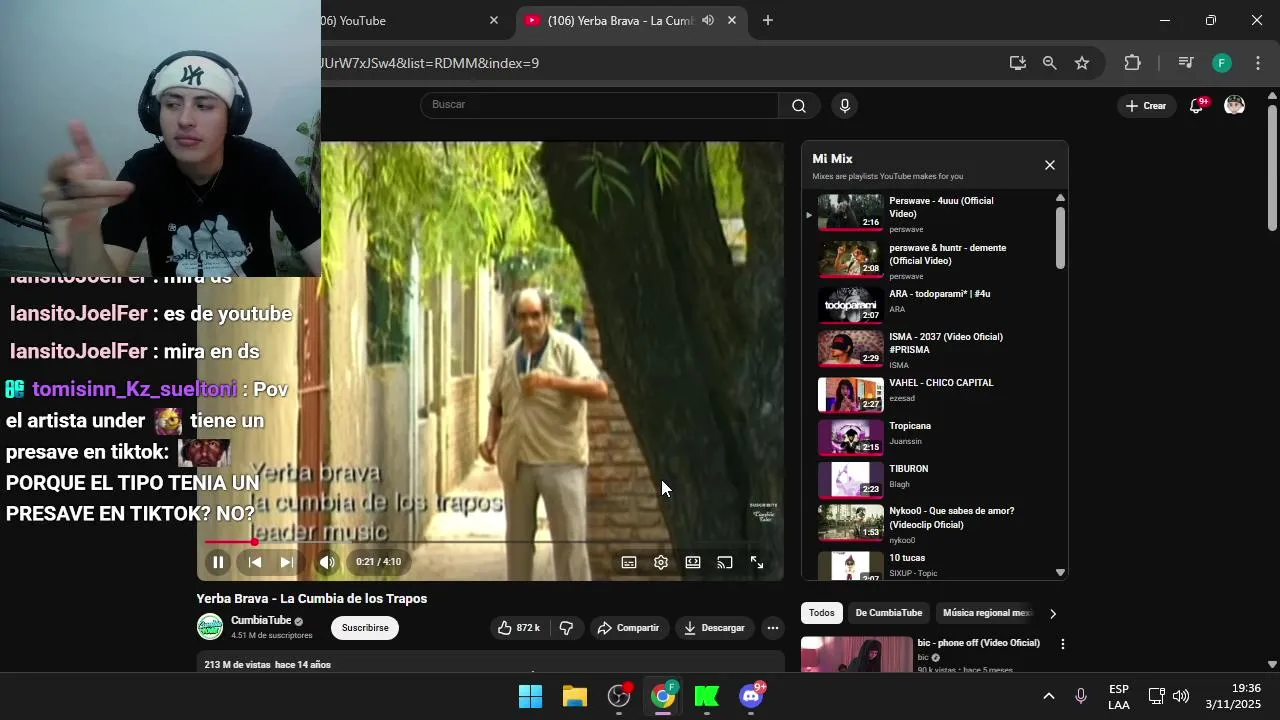Click the YouTube search field

600,105
